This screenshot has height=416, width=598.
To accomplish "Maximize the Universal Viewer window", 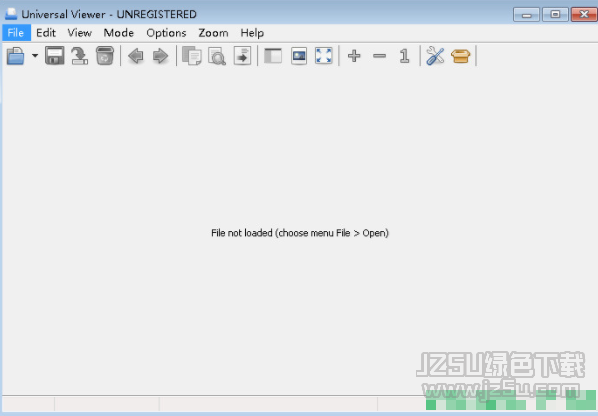I will [555, 14].
